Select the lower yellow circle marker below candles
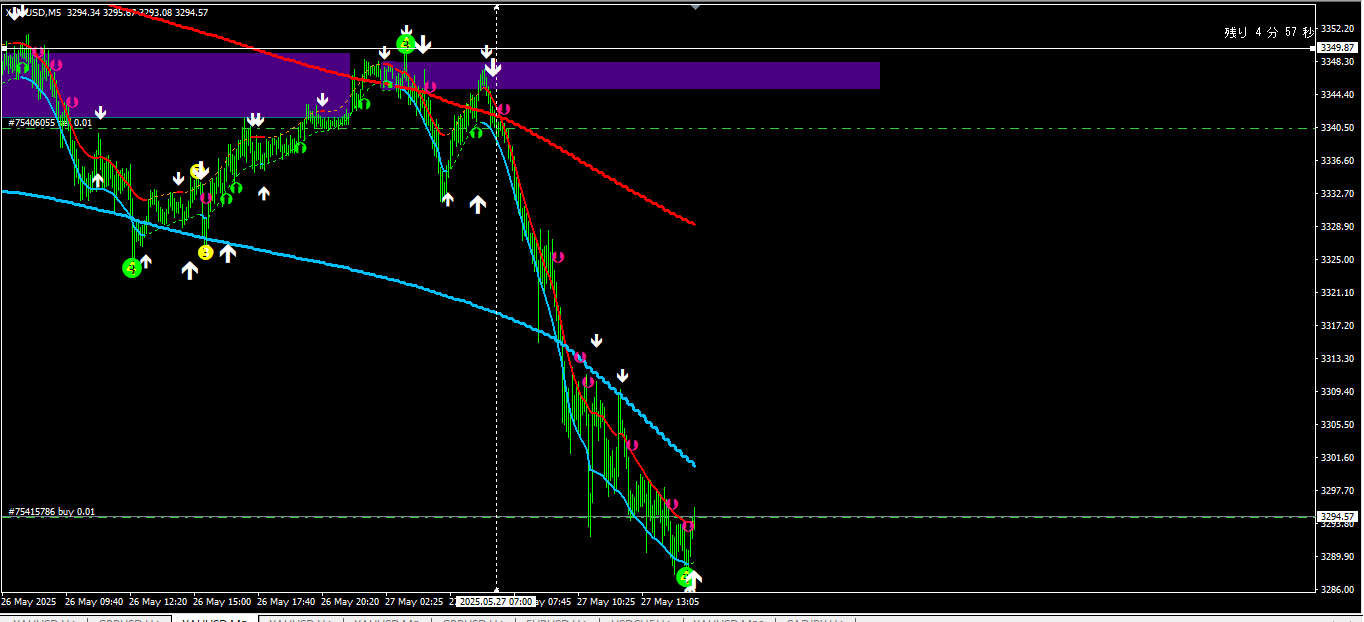 205,253
